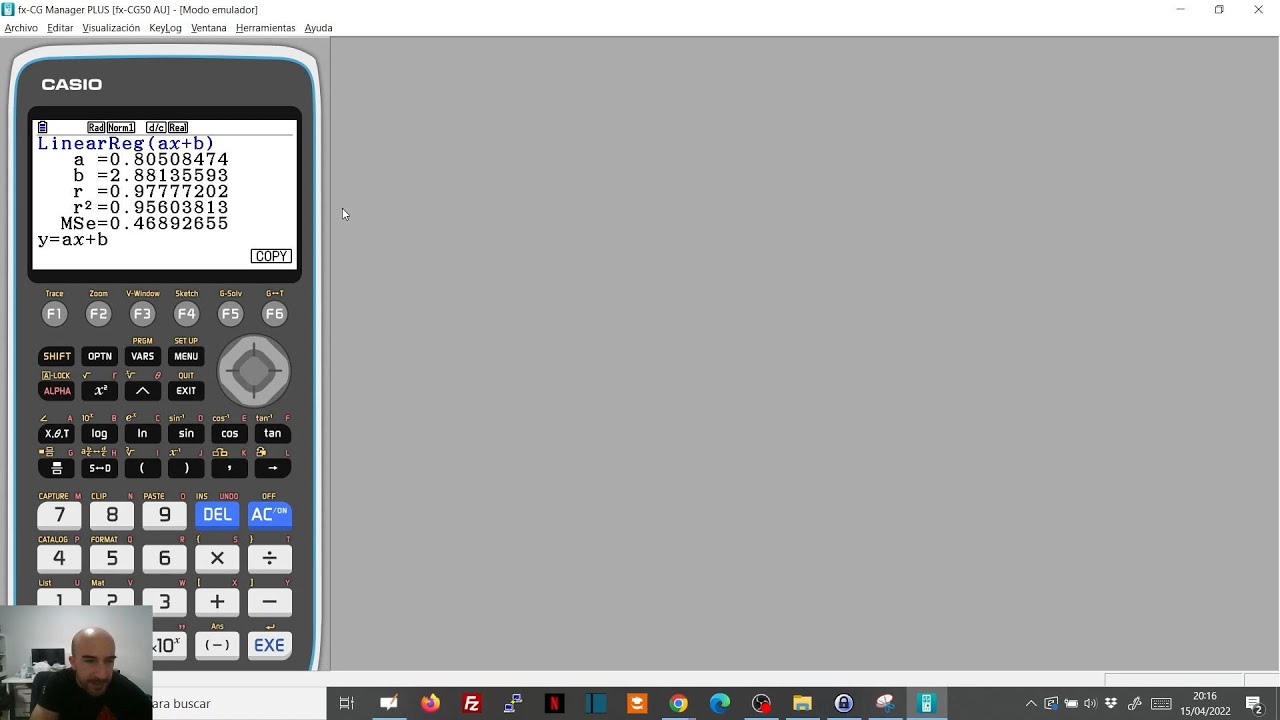Click the VARS key
1280x720 pixels.
143,356
